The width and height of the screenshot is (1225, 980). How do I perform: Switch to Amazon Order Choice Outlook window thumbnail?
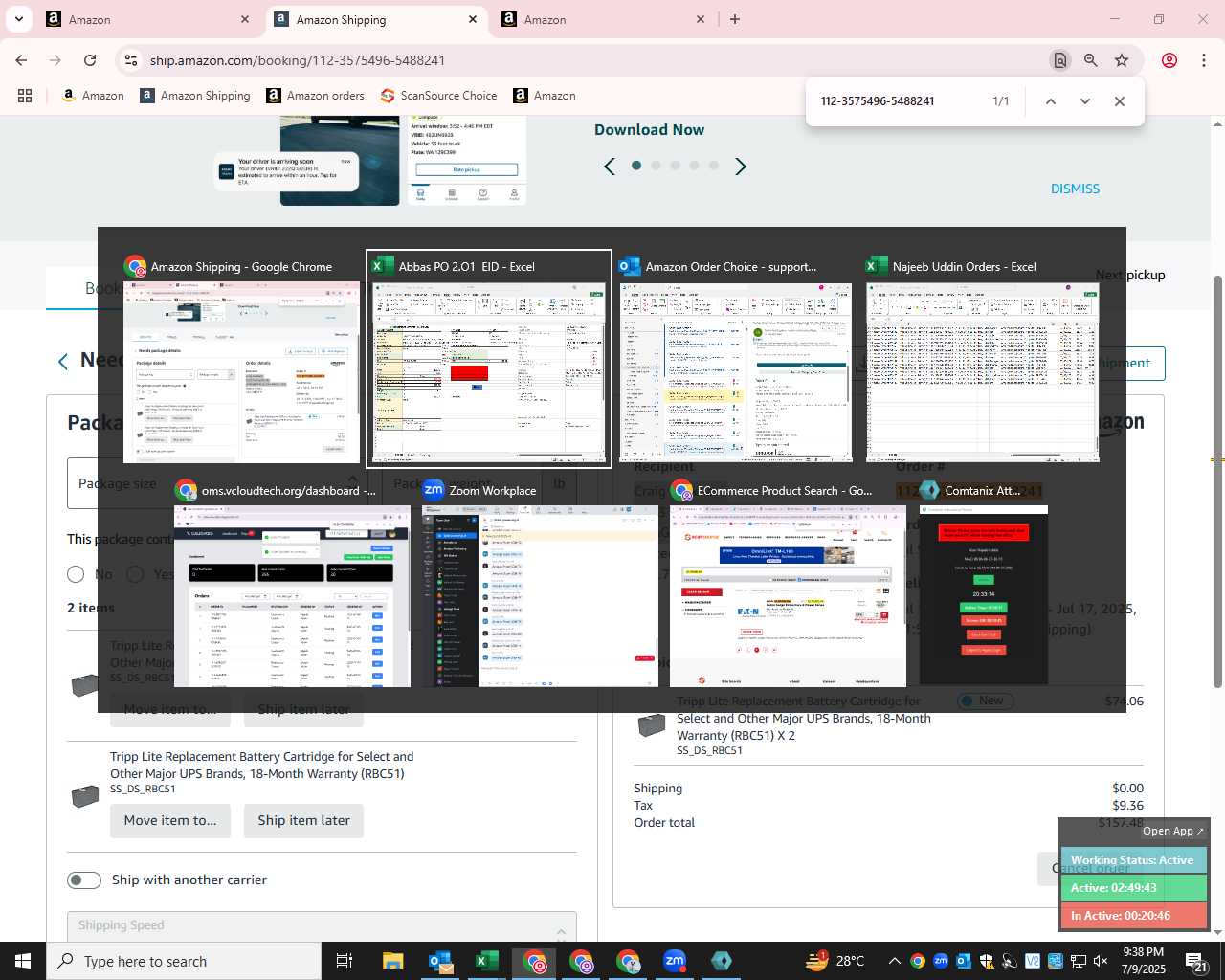point(736,360)
